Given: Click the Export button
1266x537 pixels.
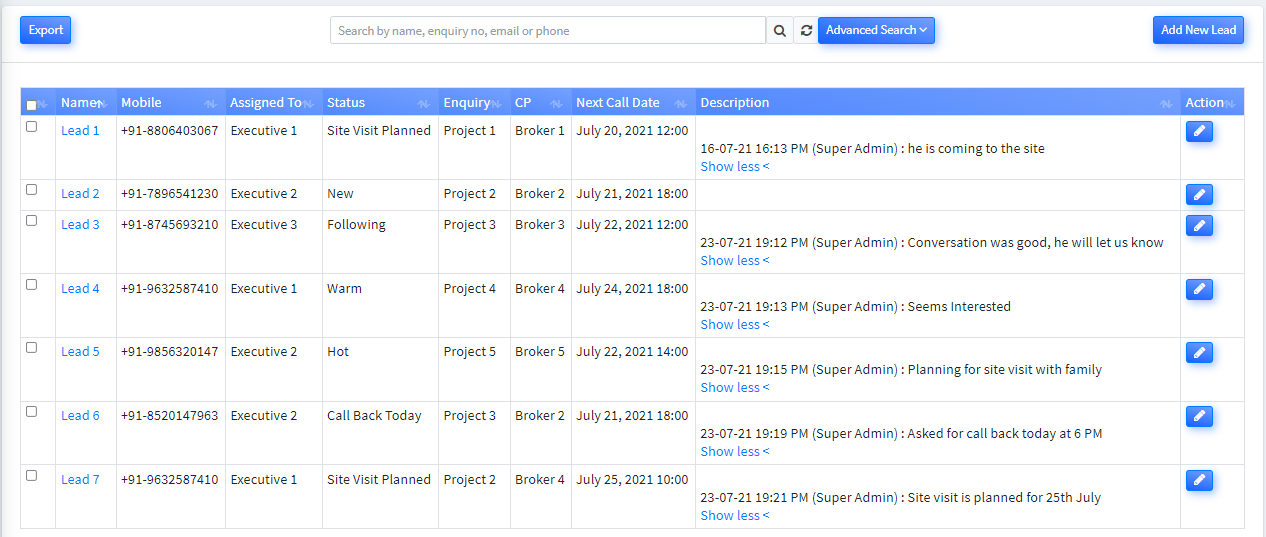Looking at the screenshot, I should pyautogui.click(x=46, y=30).
